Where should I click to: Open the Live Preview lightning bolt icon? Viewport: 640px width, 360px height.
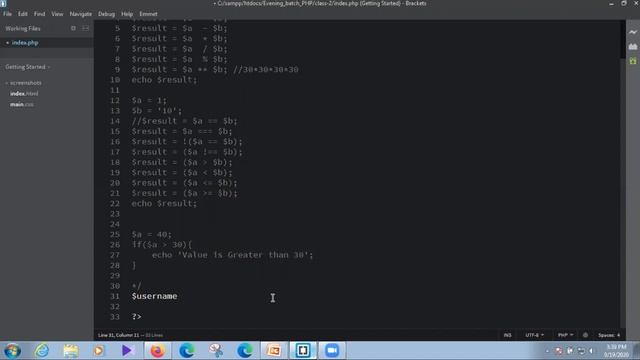pos(633,32)
